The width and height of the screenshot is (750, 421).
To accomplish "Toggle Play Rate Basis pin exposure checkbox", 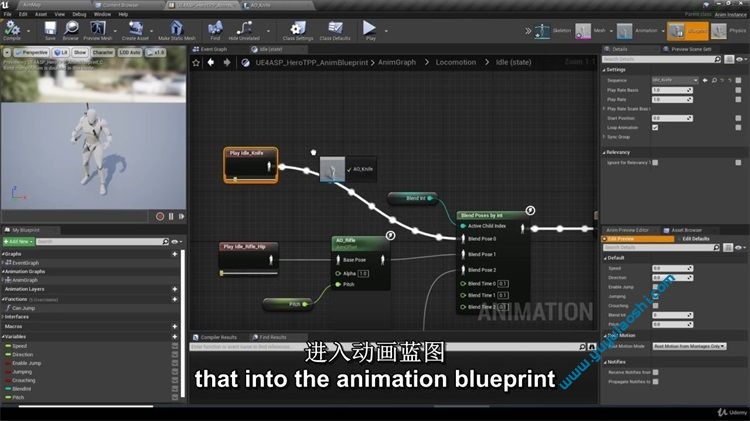I will tap(738, 90).
